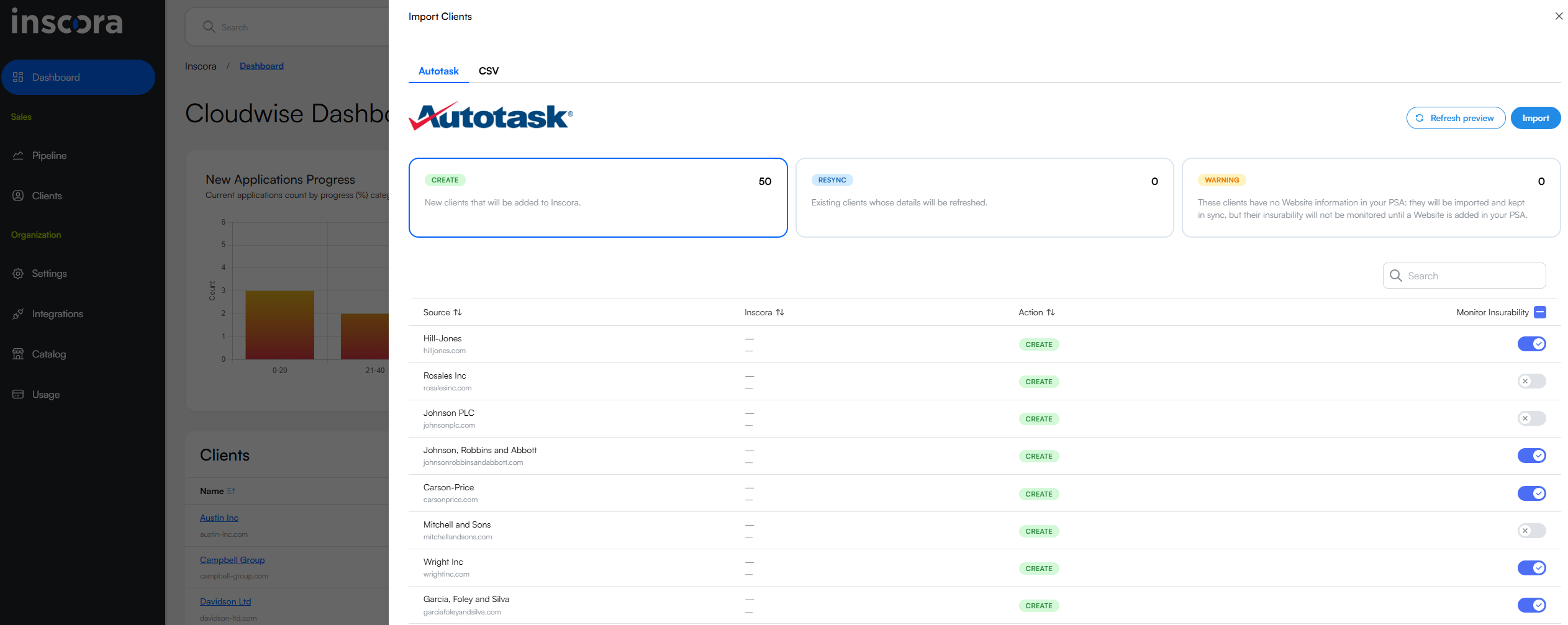Sort by Inscora column arrows
The height and width of the screenshot is (625, 1568).
click(x=780, y=312)
